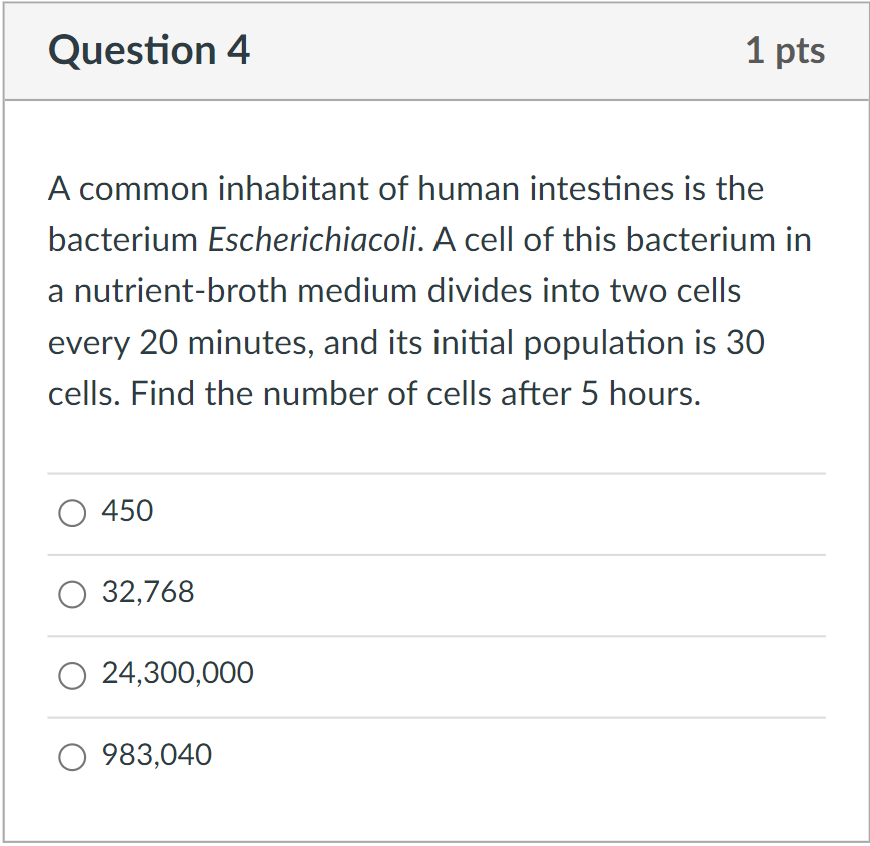870x846 pixels.
Task: Click the phrase 'nutrient-broth medium'
Action: (245, 291)
